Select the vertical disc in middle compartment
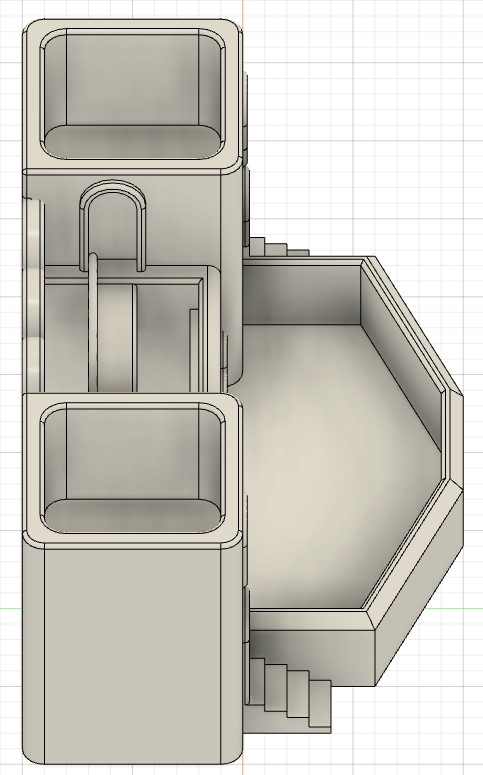The height and width of the screenshot is (775, 483). 115,337
